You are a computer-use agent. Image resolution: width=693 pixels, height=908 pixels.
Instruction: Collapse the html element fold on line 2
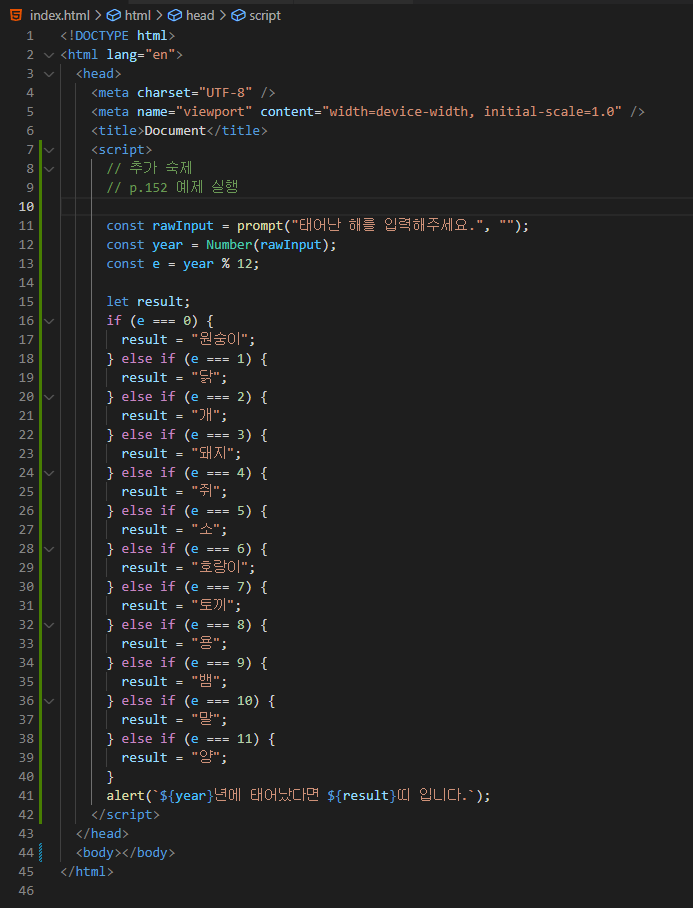[49, 55]
